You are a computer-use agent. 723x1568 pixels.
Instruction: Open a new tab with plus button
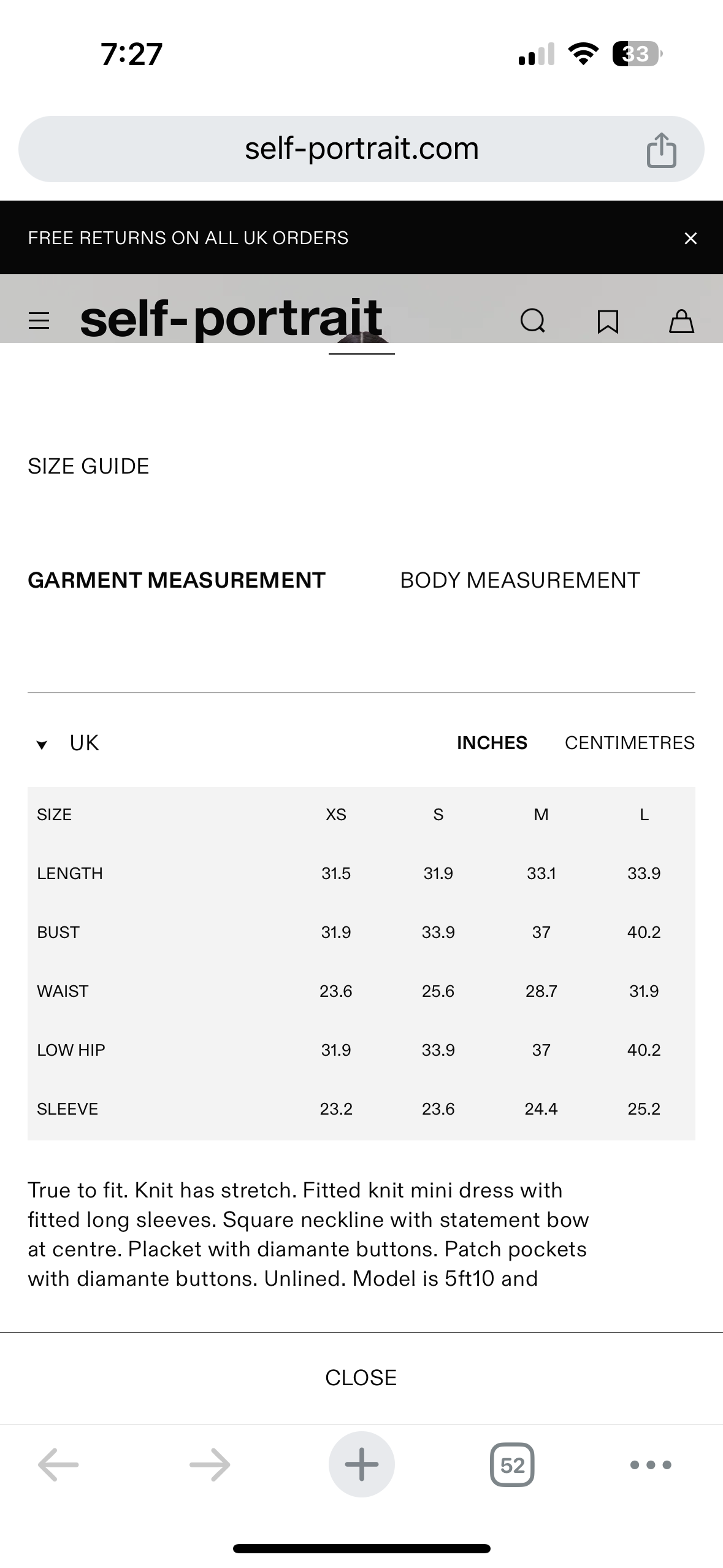click(x=361, y=1465)
